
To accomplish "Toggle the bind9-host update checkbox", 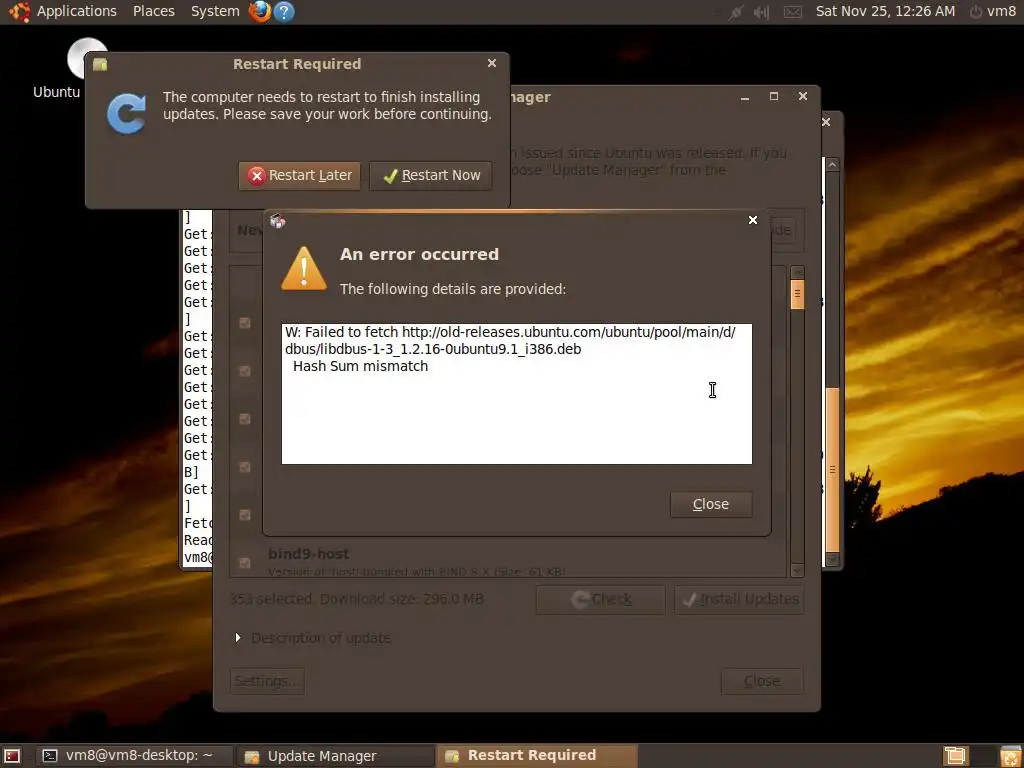I will click(x=245, y=562).
